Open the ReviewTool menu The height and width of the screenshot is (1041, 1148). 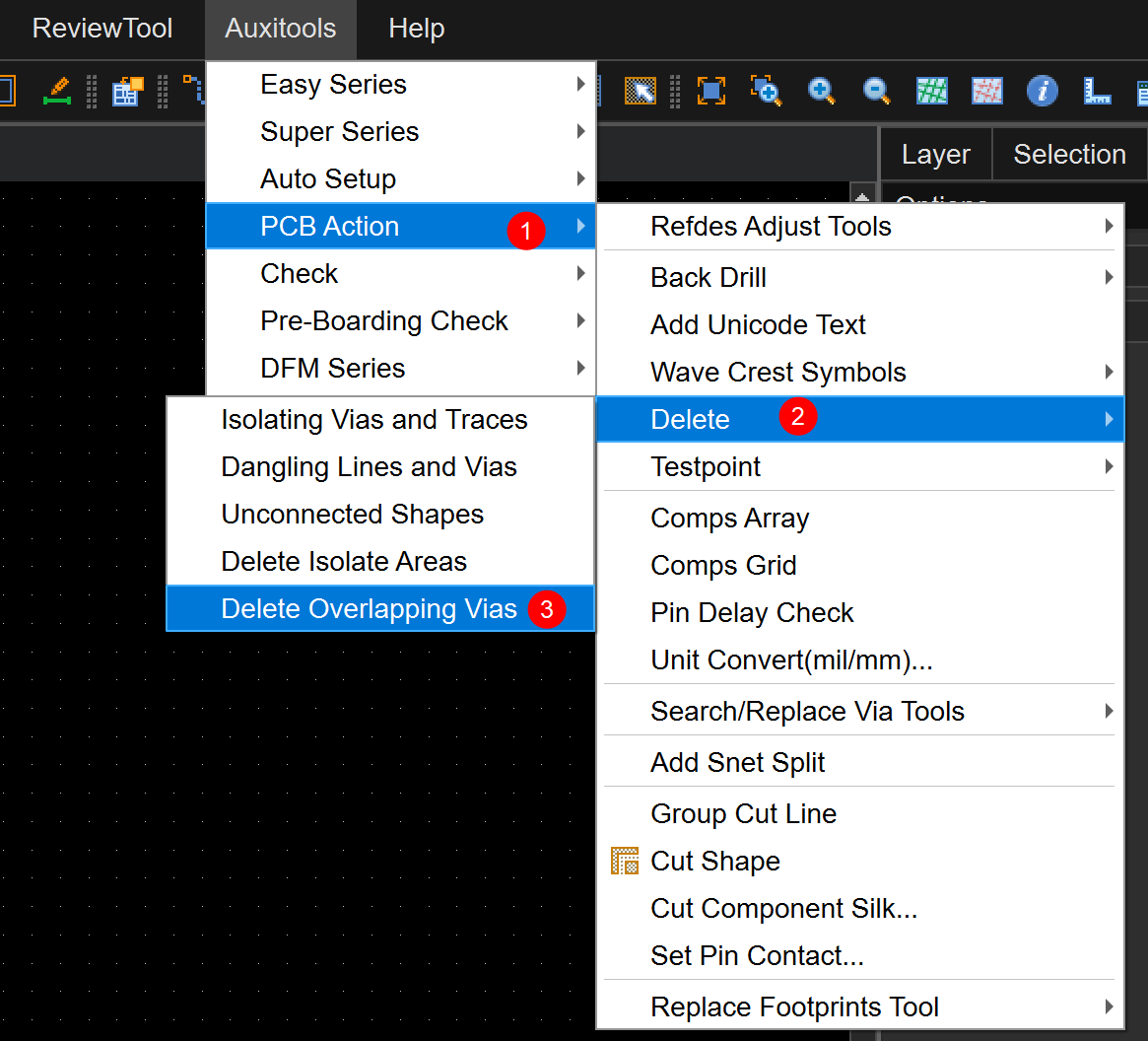(x=102, y=29)
